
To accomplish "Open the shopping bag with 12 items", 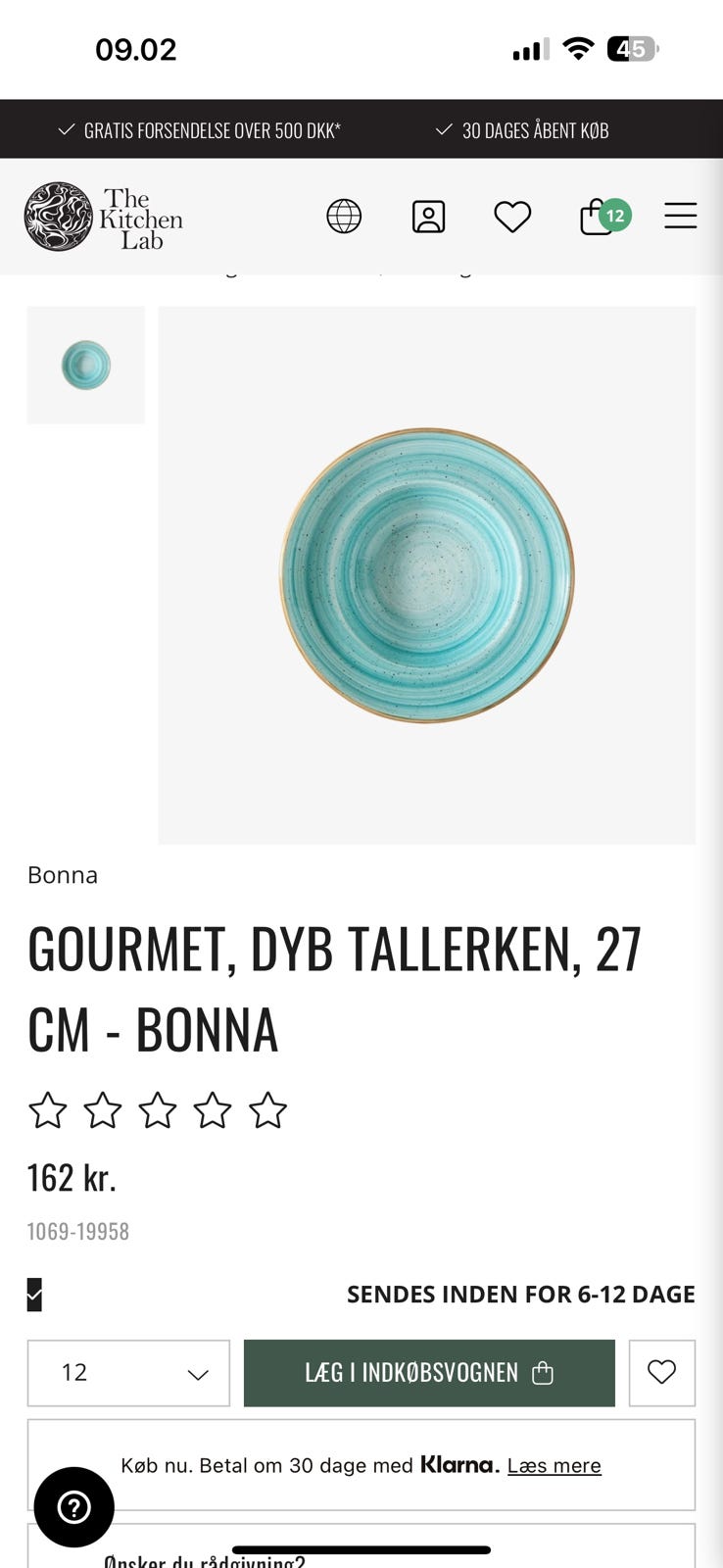I will pyautogui.click(x=604, y=217).
